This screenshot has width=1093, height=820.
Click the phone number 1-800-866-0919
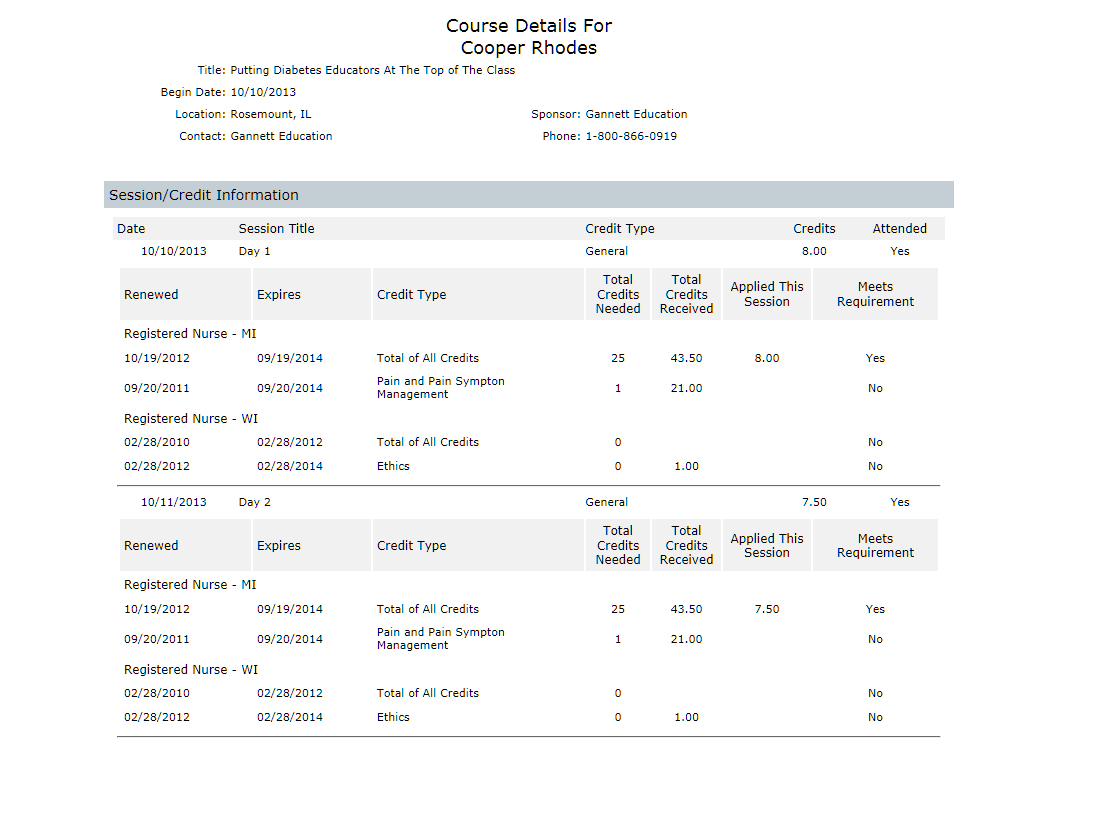click(x=631, y=136)
